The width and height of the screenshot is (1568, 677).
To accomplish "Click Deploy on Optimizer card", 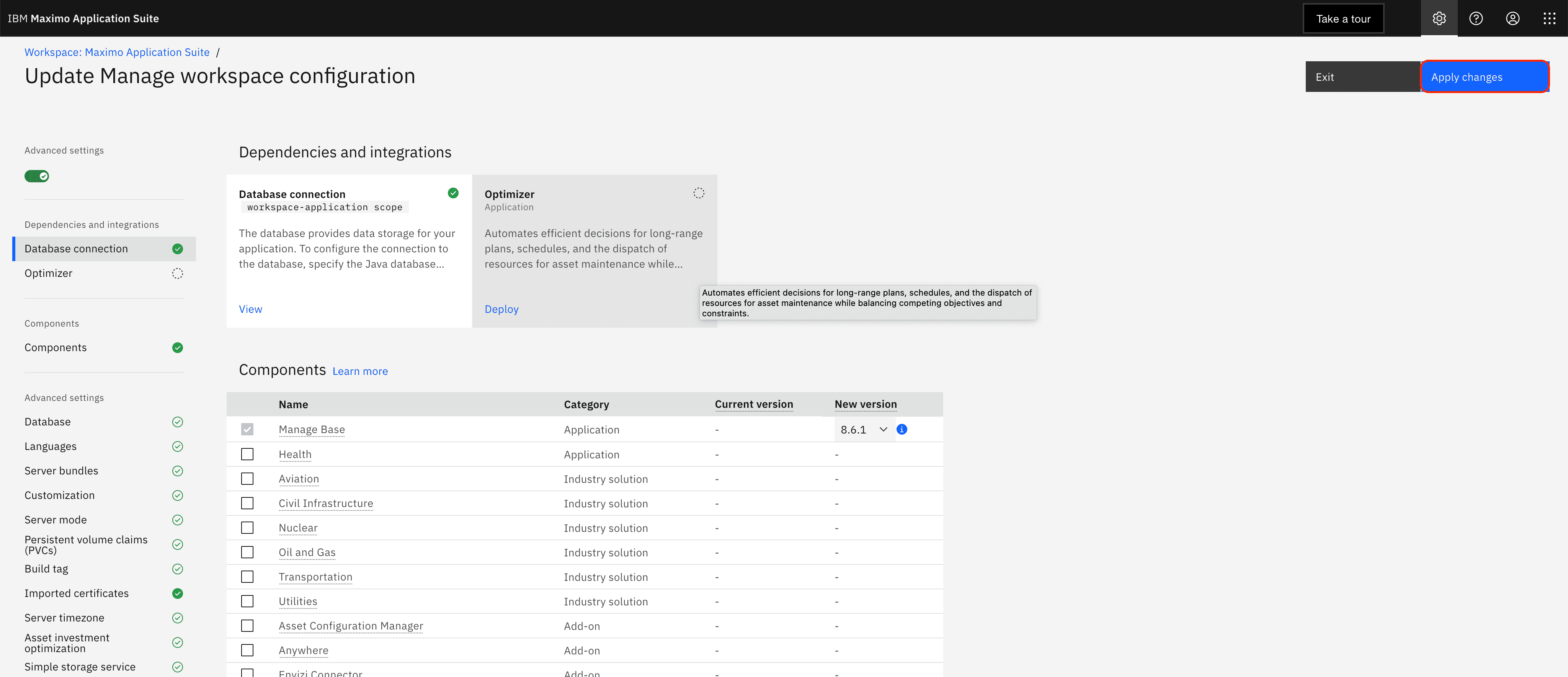I will click(x=501, y=309).
